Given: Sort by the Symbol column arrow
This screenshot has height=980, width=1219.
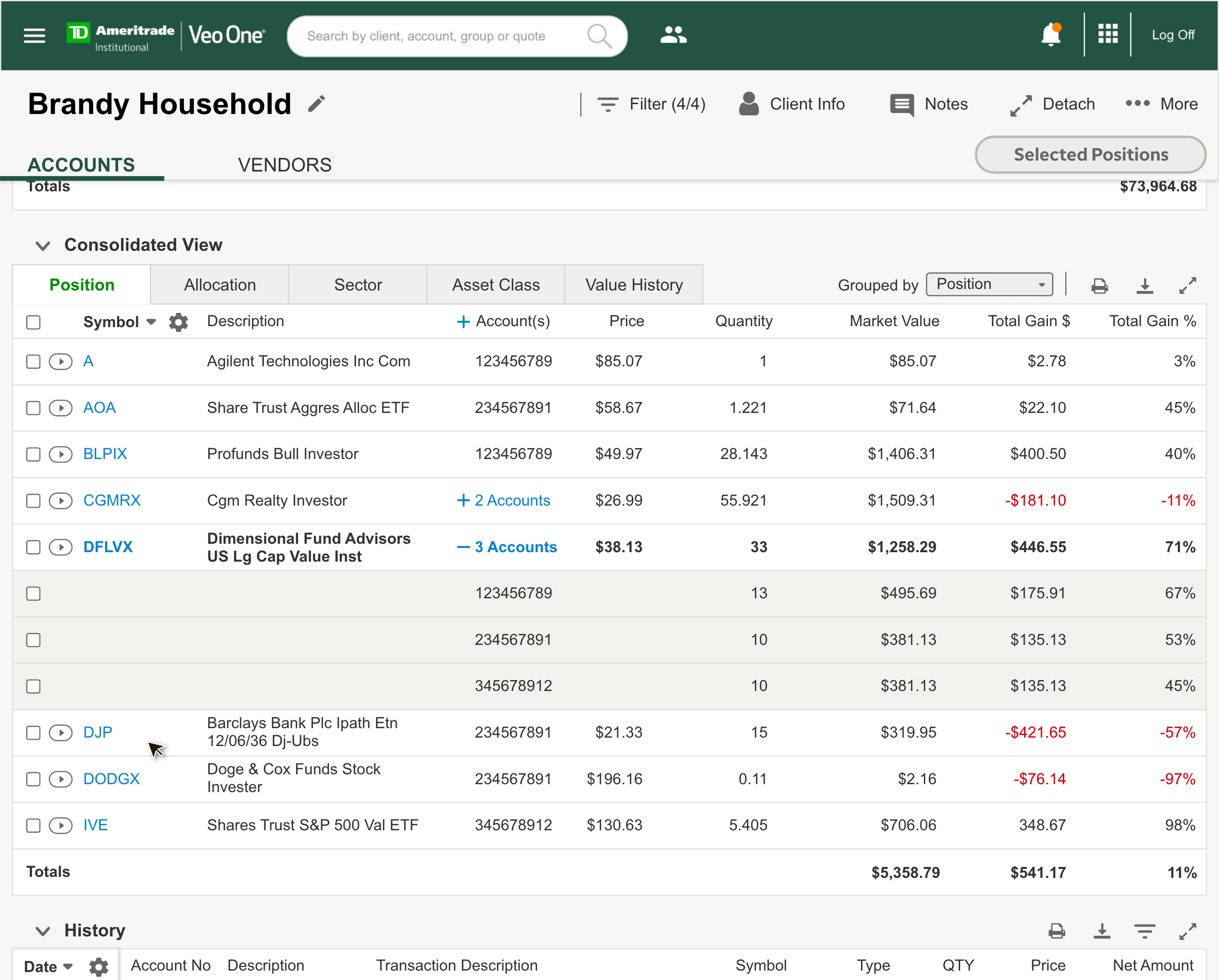Looking at the screenshot, I should (x=151, y=322).
